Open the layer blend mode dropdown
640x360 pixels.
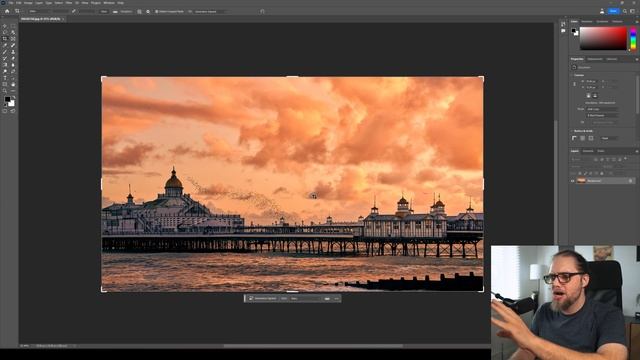[584, 167]
